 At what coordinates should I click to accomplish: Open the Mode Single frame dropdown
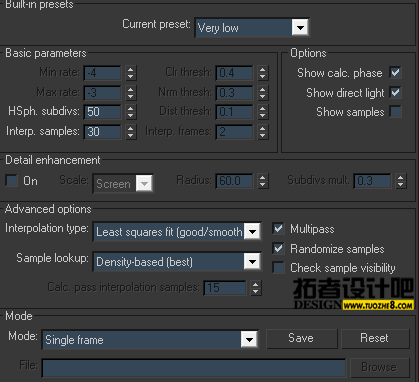[x=150, y=340]
